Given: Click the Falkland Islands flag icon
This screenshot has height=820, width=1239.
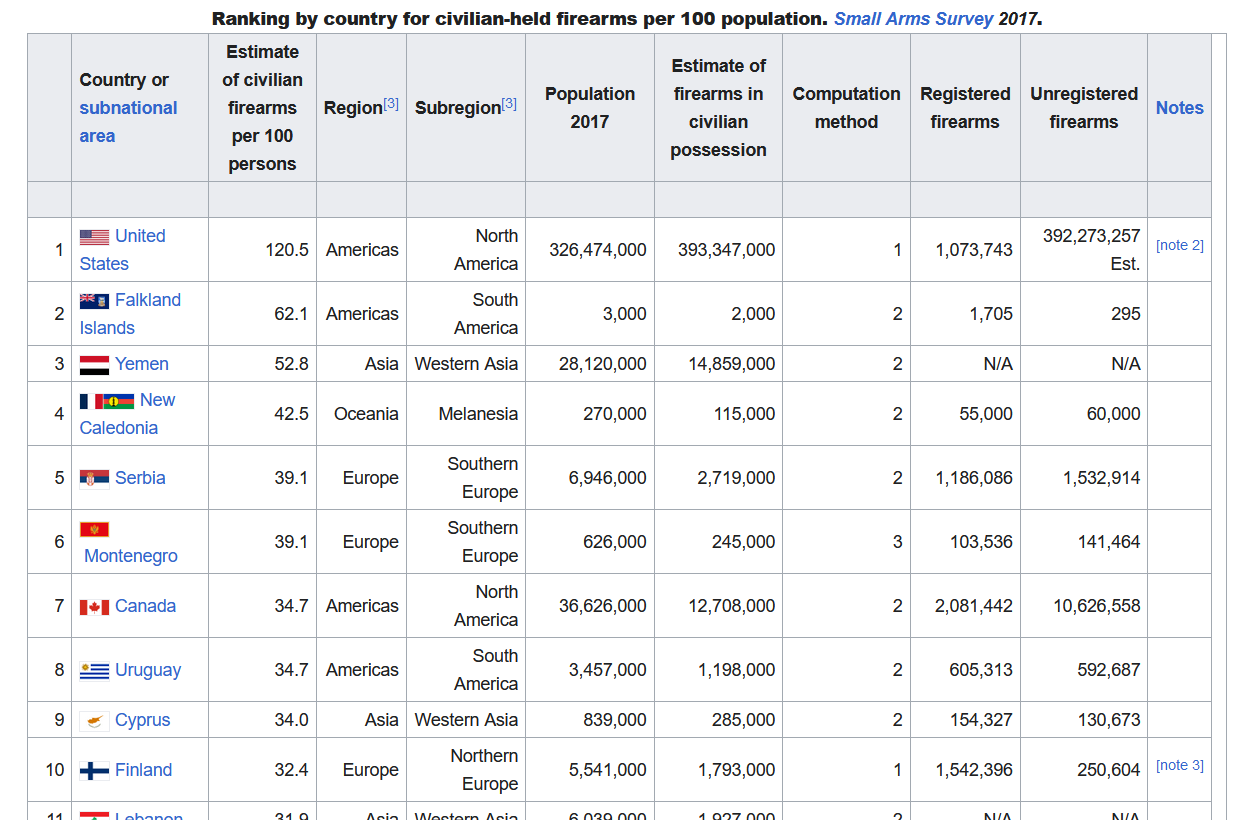Looking at the screenshot, I should pyautogui.click(x=94, y=301).
